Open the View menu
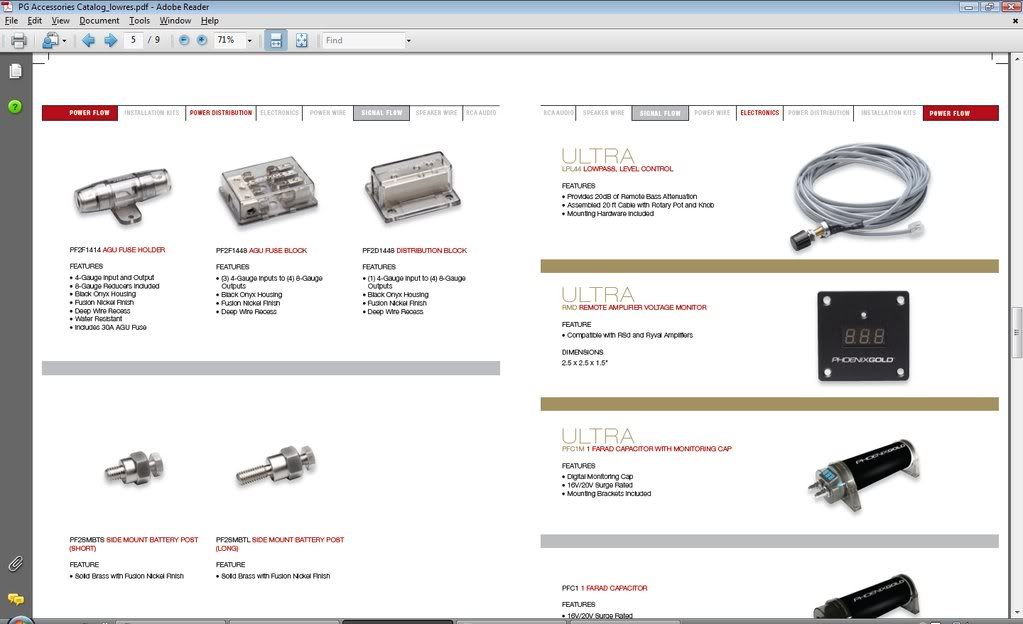 [x=60, y=20]
